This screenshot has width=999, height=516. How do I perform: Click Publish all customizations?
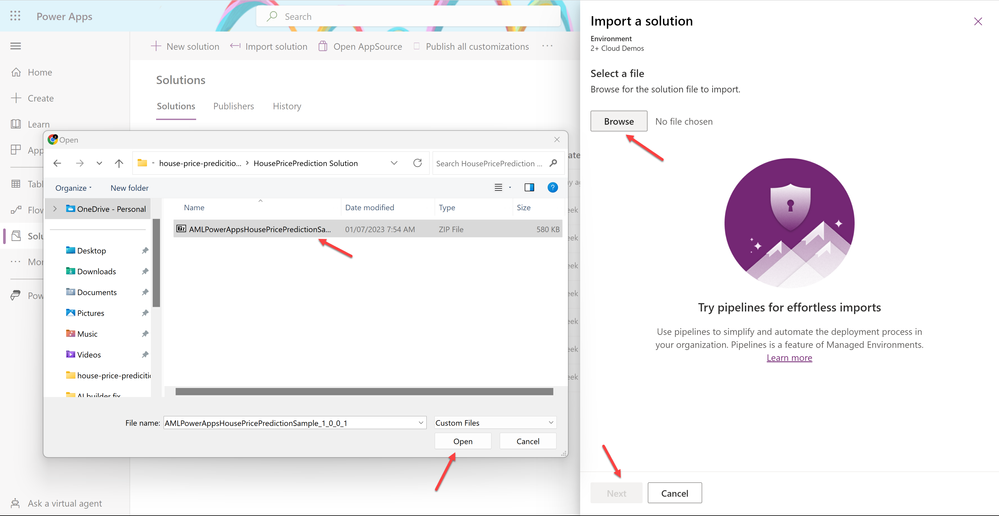point(471,47)
